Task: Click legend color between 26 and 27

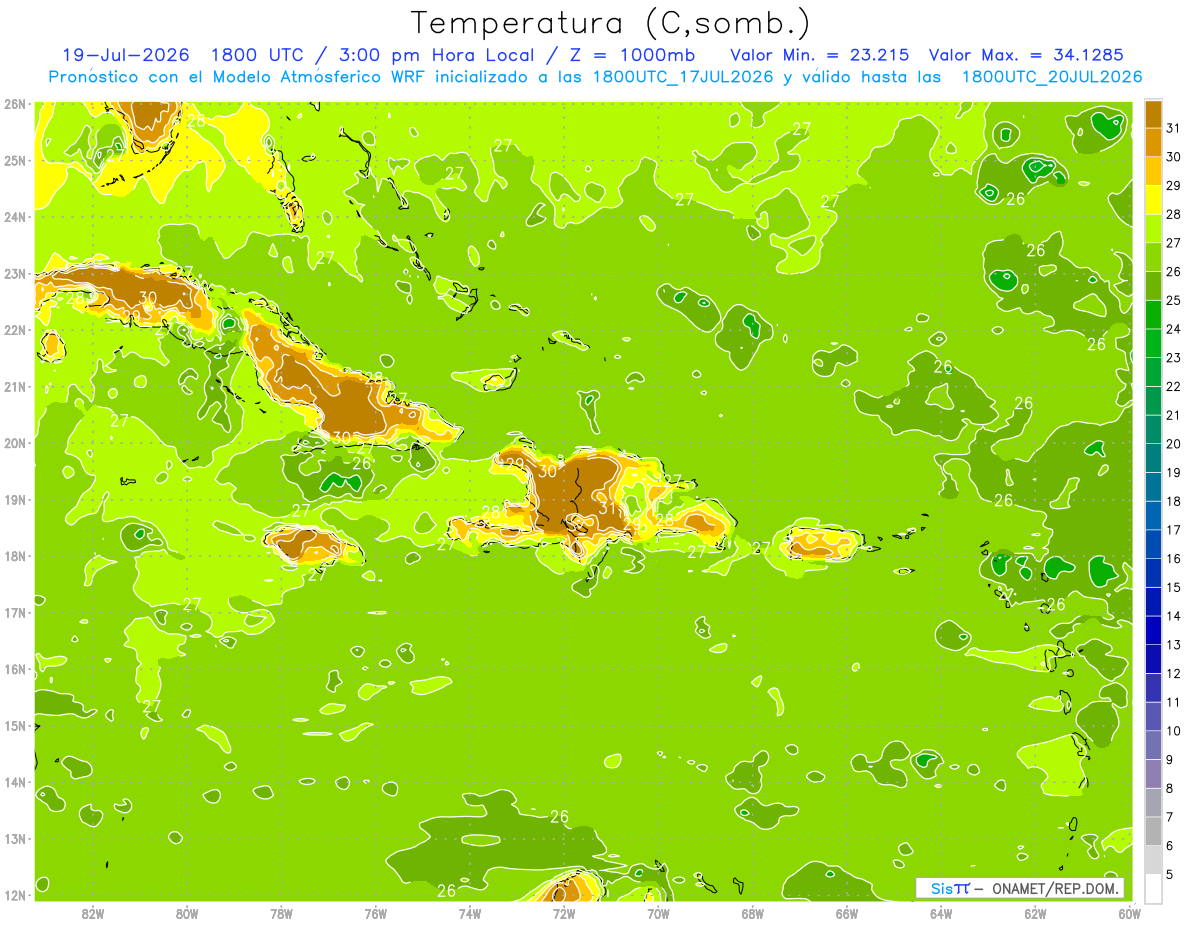Action: coord(1153,257)
